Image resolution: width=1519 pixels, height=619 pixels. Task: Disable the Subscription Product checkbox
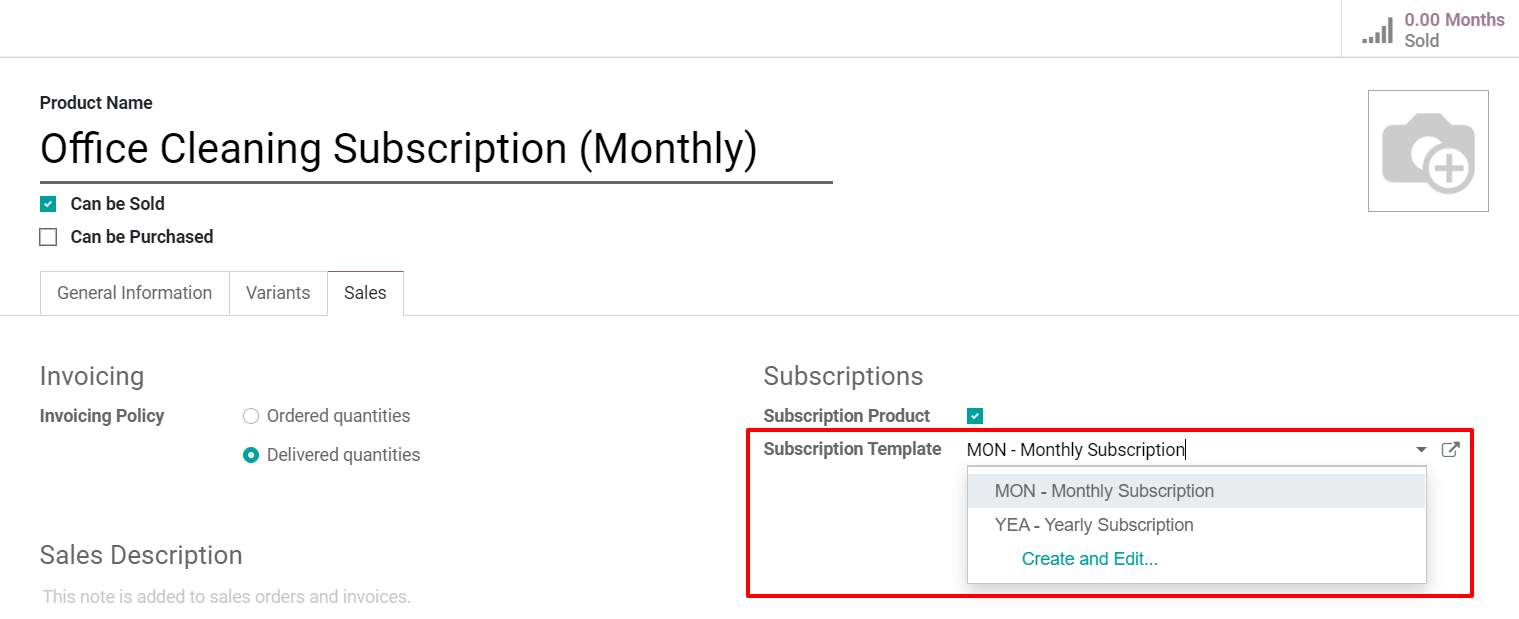(x=973, y=414)
